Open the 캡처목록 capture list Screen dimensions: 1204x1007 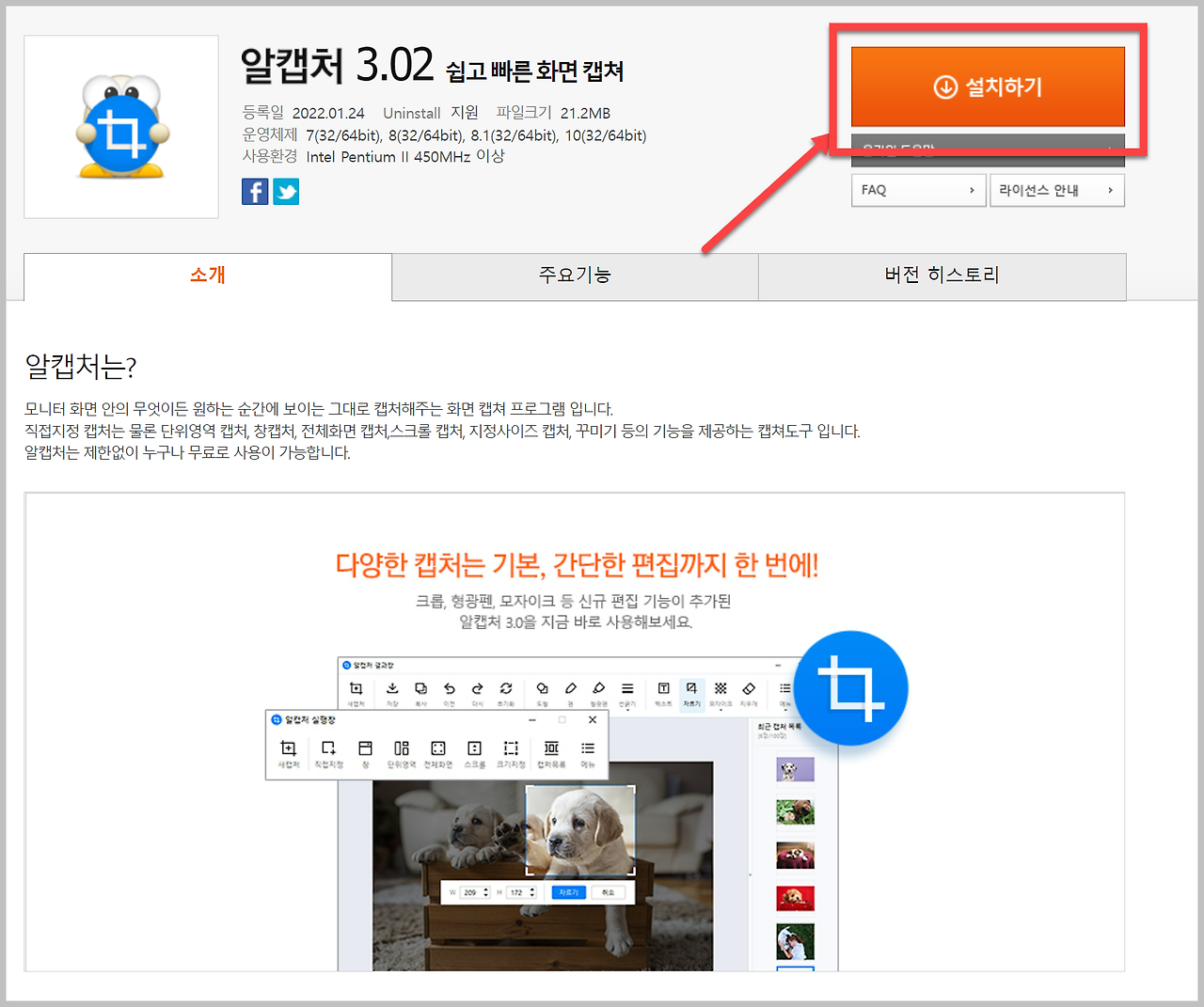551,754
